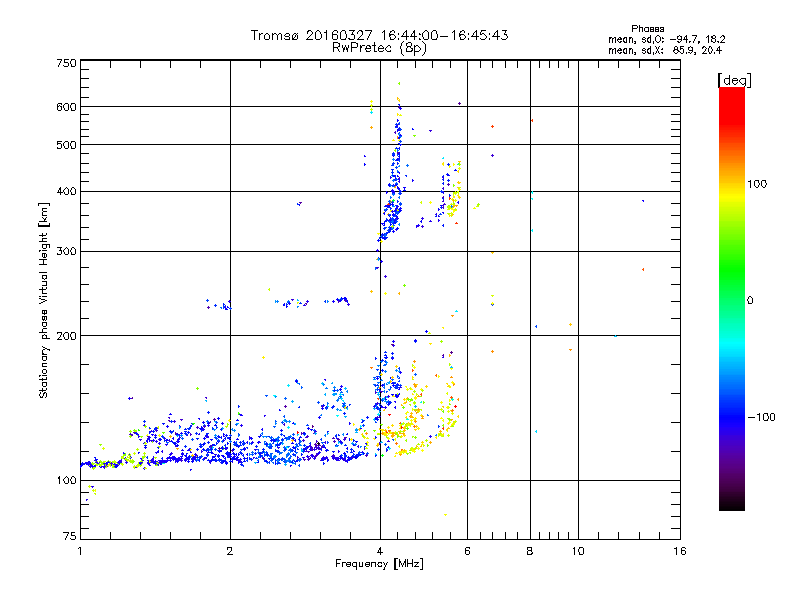The image size is (800, 600).
Task: Click the y-axis tick label '75'
Action: (70, 536)
